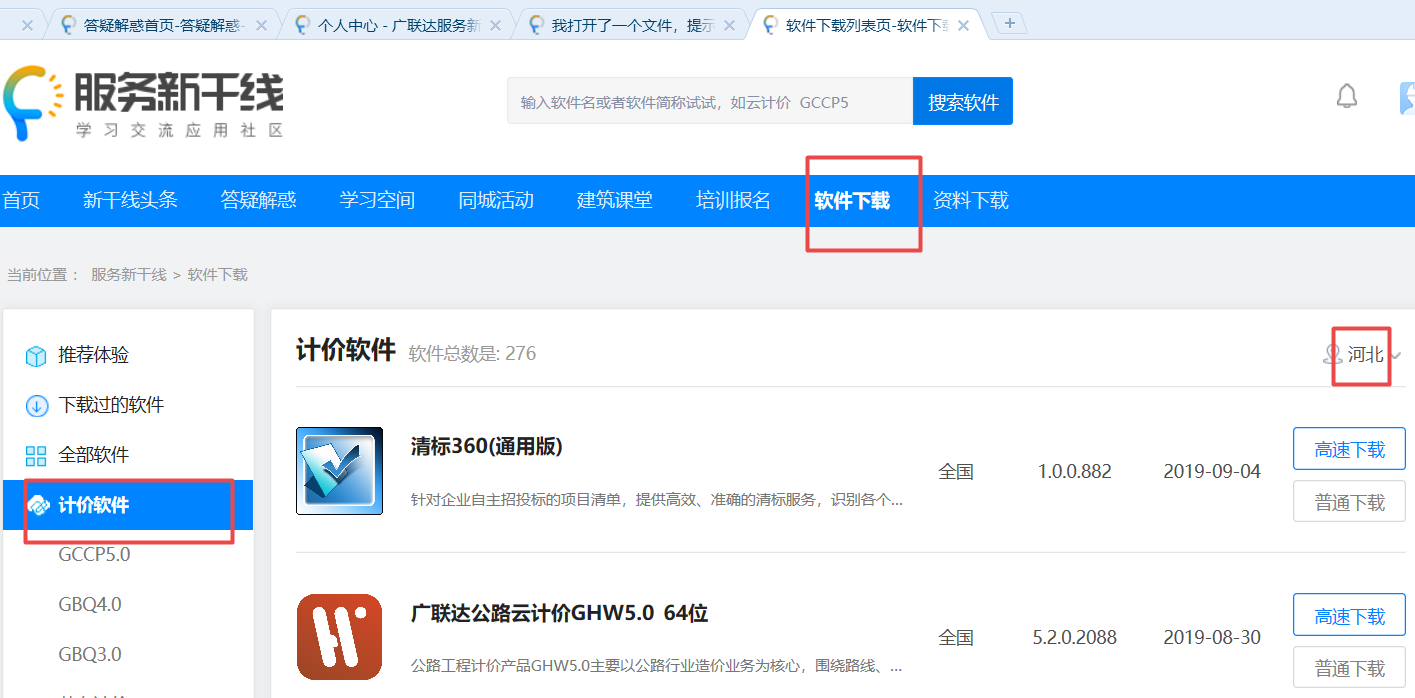Close the 答疑解惑首页 browser tab
The height and width of the screenshot is (698, 1415).
pyautogui.click(x=261, y=25)
